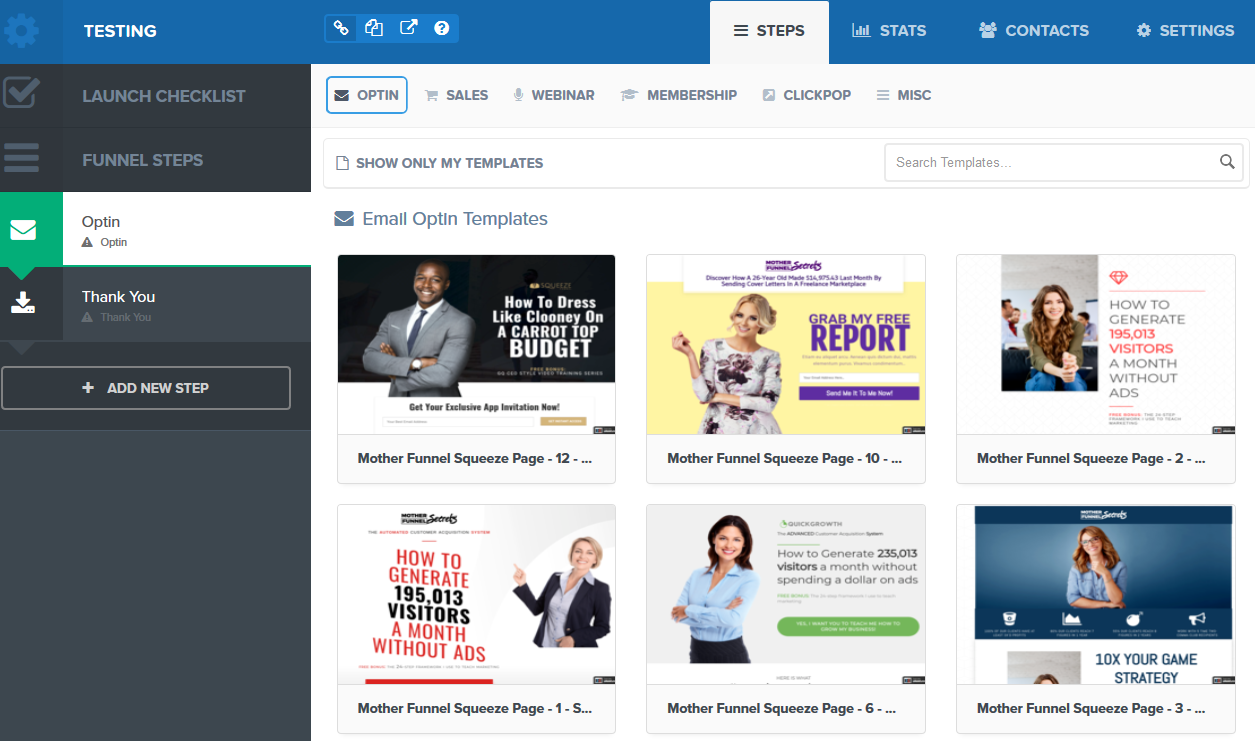Screen dimensions: 1255x741
Task: Open the STATS tab
Action: point(888,31)
